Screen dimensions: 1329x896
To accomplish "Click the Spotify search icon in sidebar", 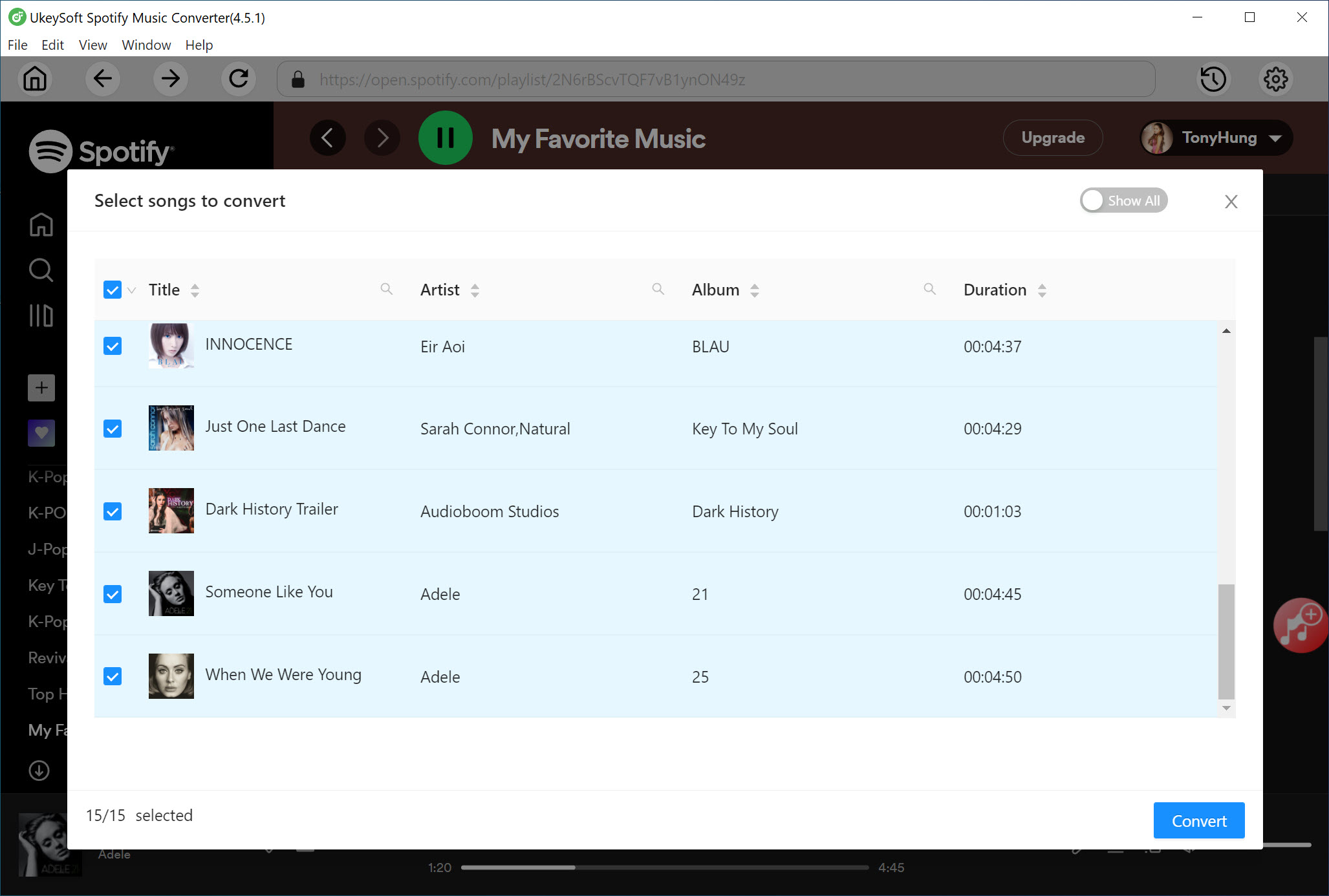I will 40,271.
